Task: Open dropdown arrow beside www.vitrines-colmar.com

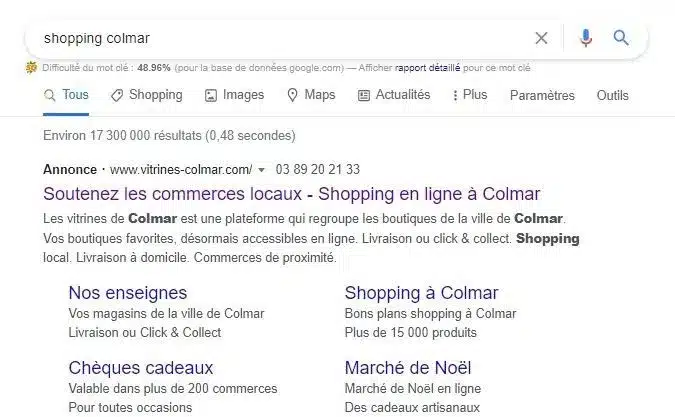Action: coord(262,170)
